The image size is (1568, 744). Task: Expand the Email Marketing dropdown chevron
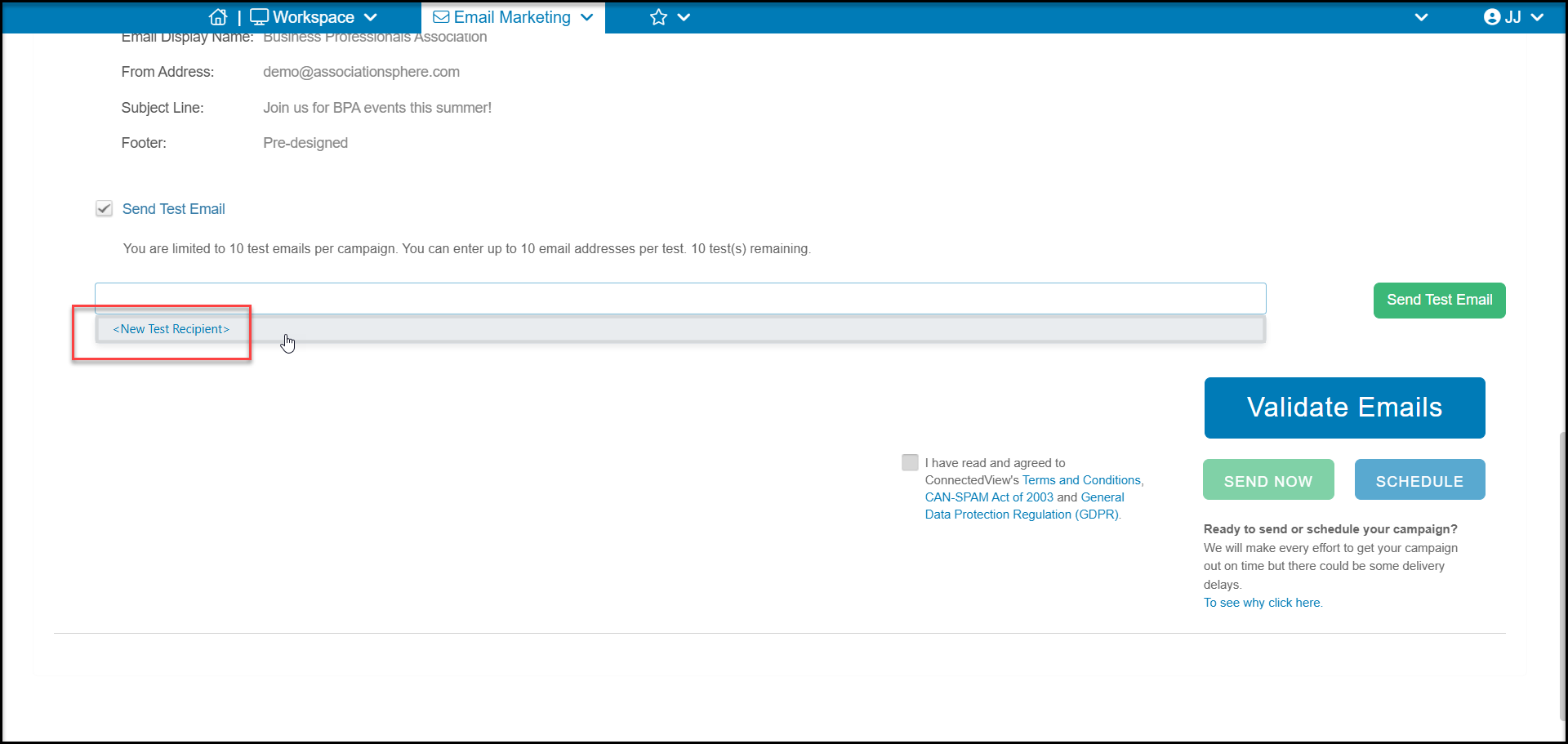pyautogui.click(x=586, y=17)
